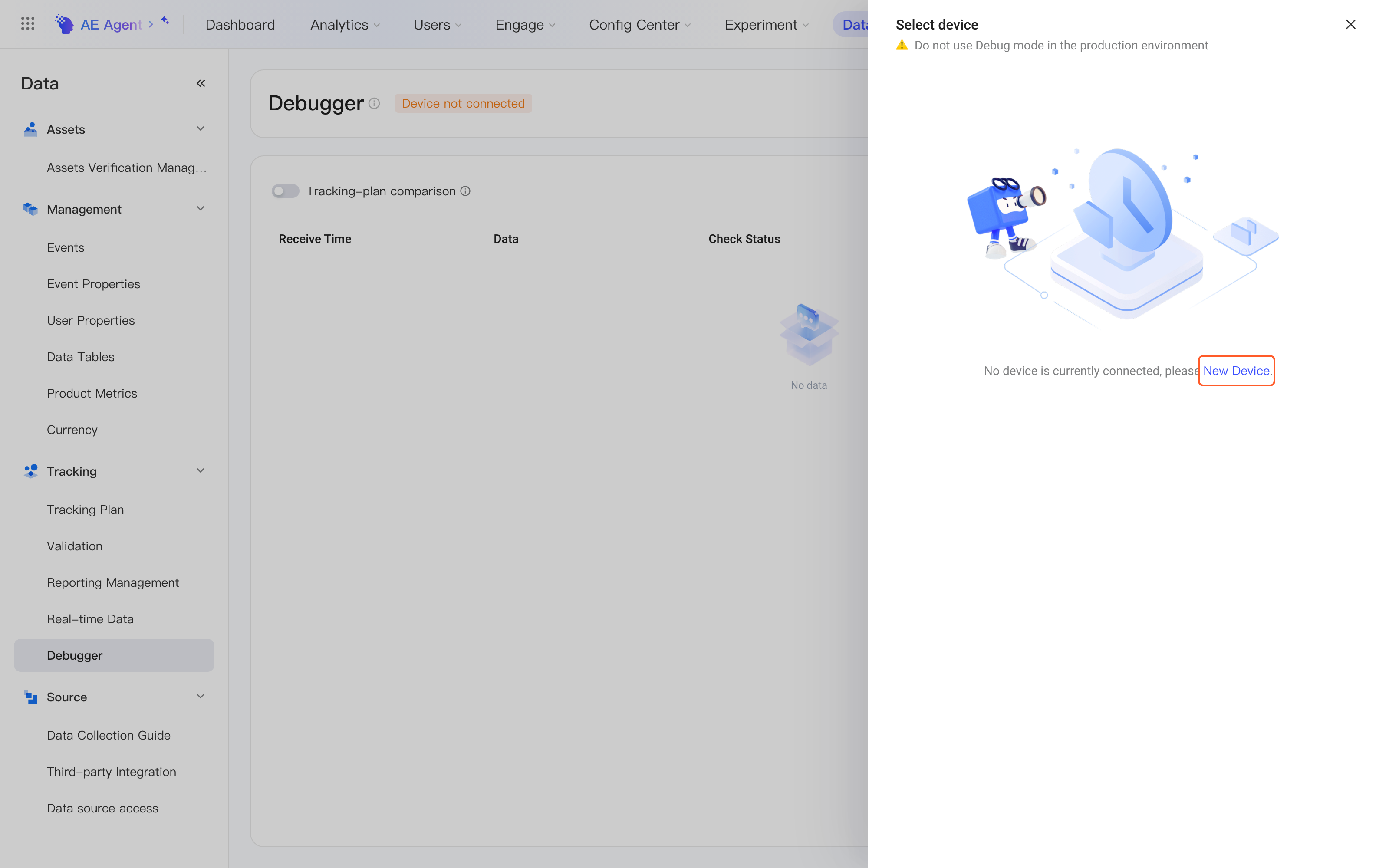Screen dimensions: 1389x868
Task: Click the Device not connected status badge
Action: click(x=463, y=103)
